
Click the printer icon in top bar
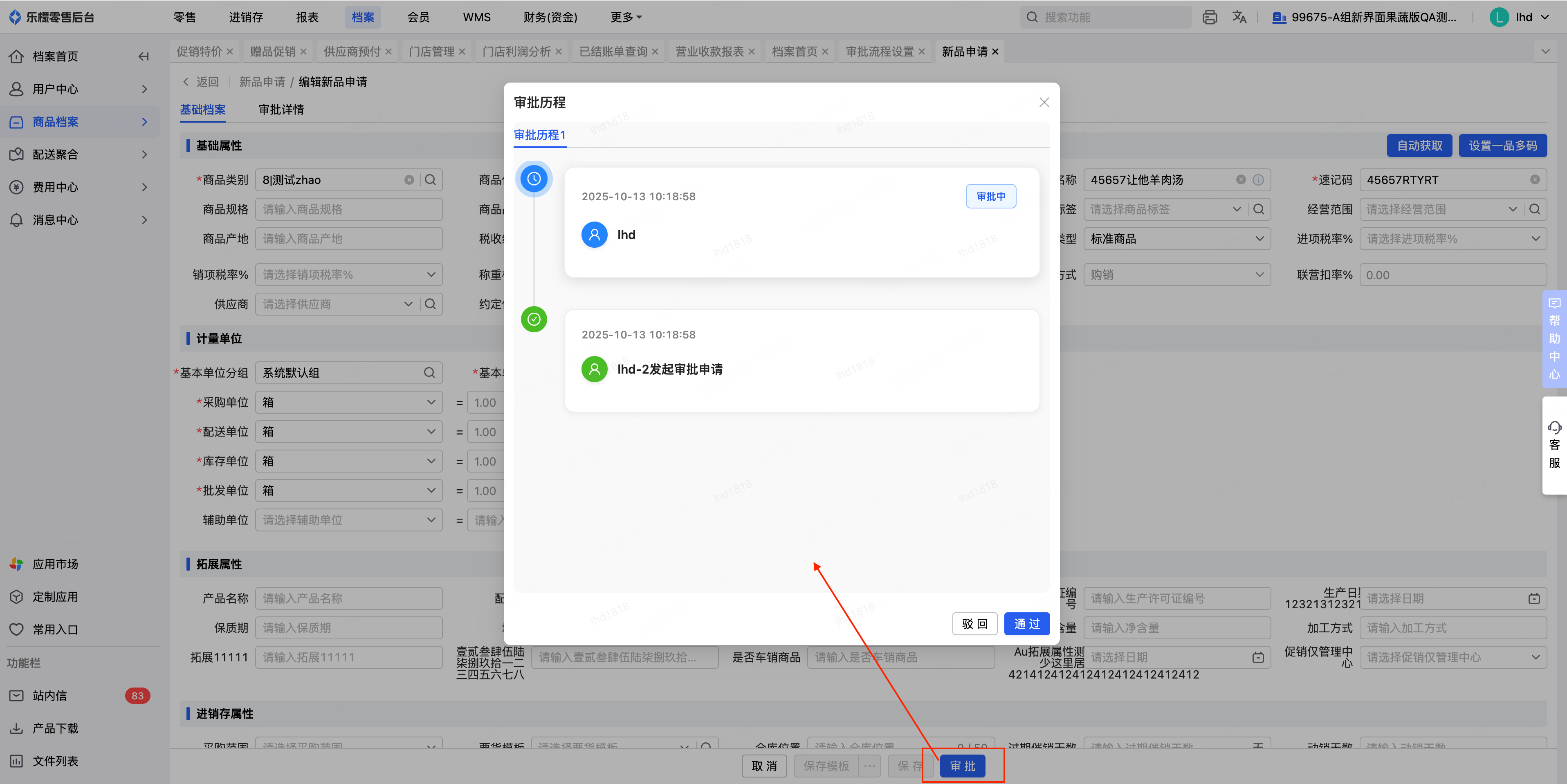[x=1209, y=17]
